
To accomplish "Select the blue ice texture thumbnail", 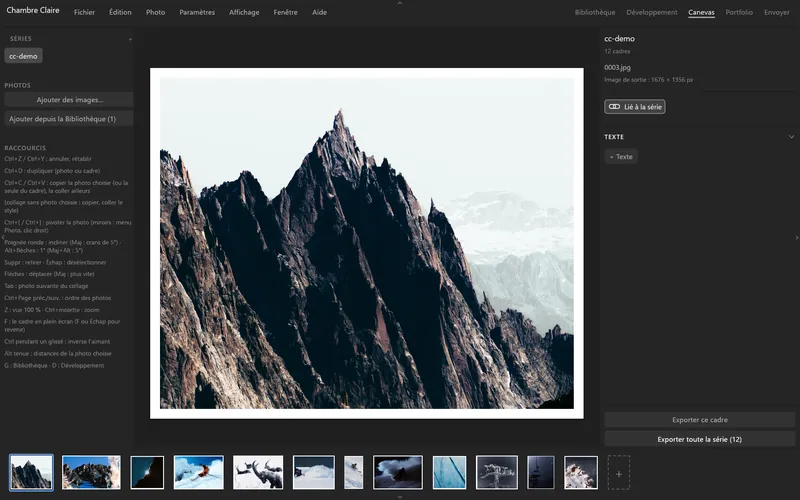I will [449, 472].
